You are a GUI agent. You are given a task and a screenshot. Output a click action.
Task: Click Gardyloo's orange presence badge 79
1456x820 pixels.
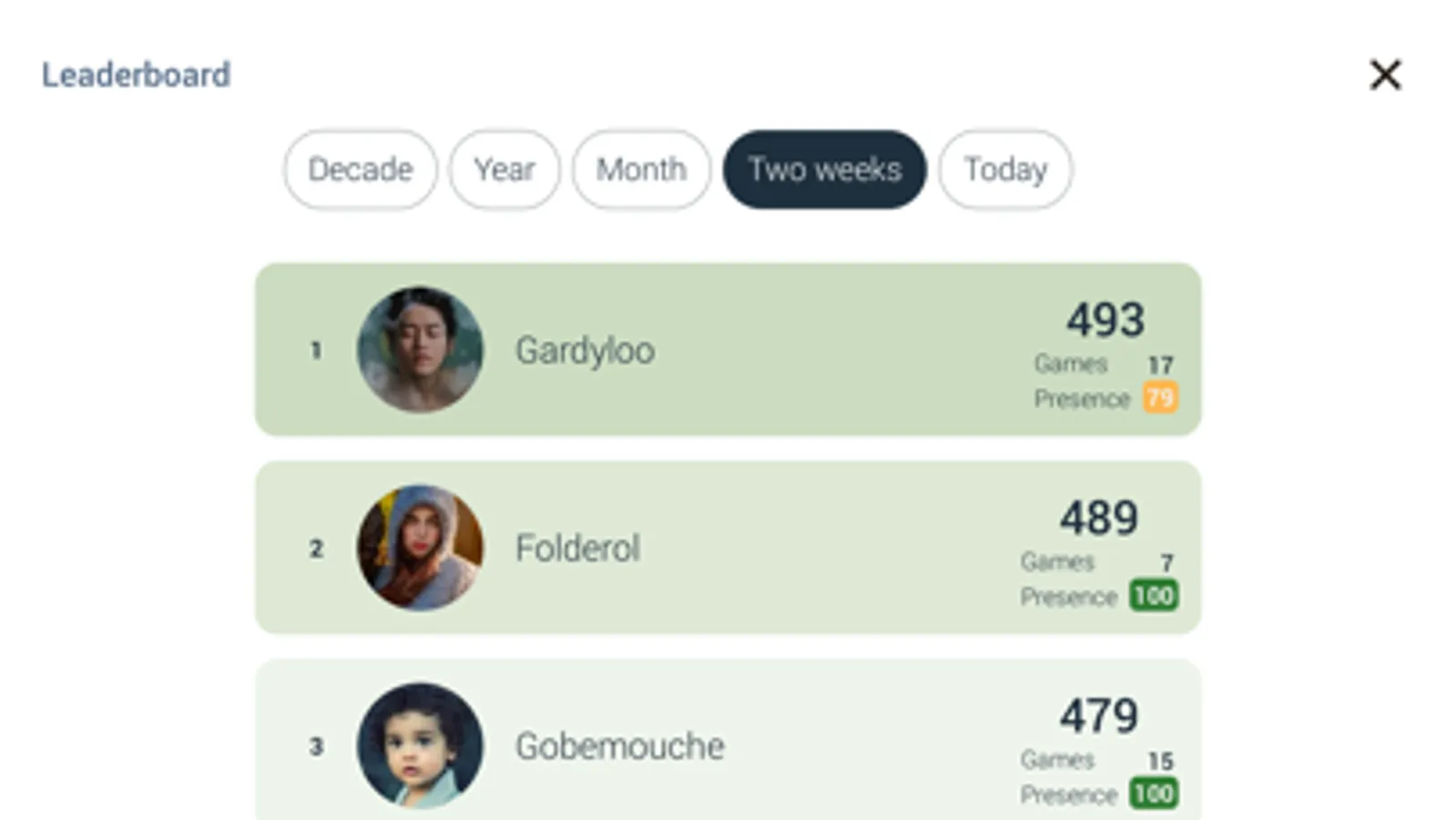click(1160, 398)
